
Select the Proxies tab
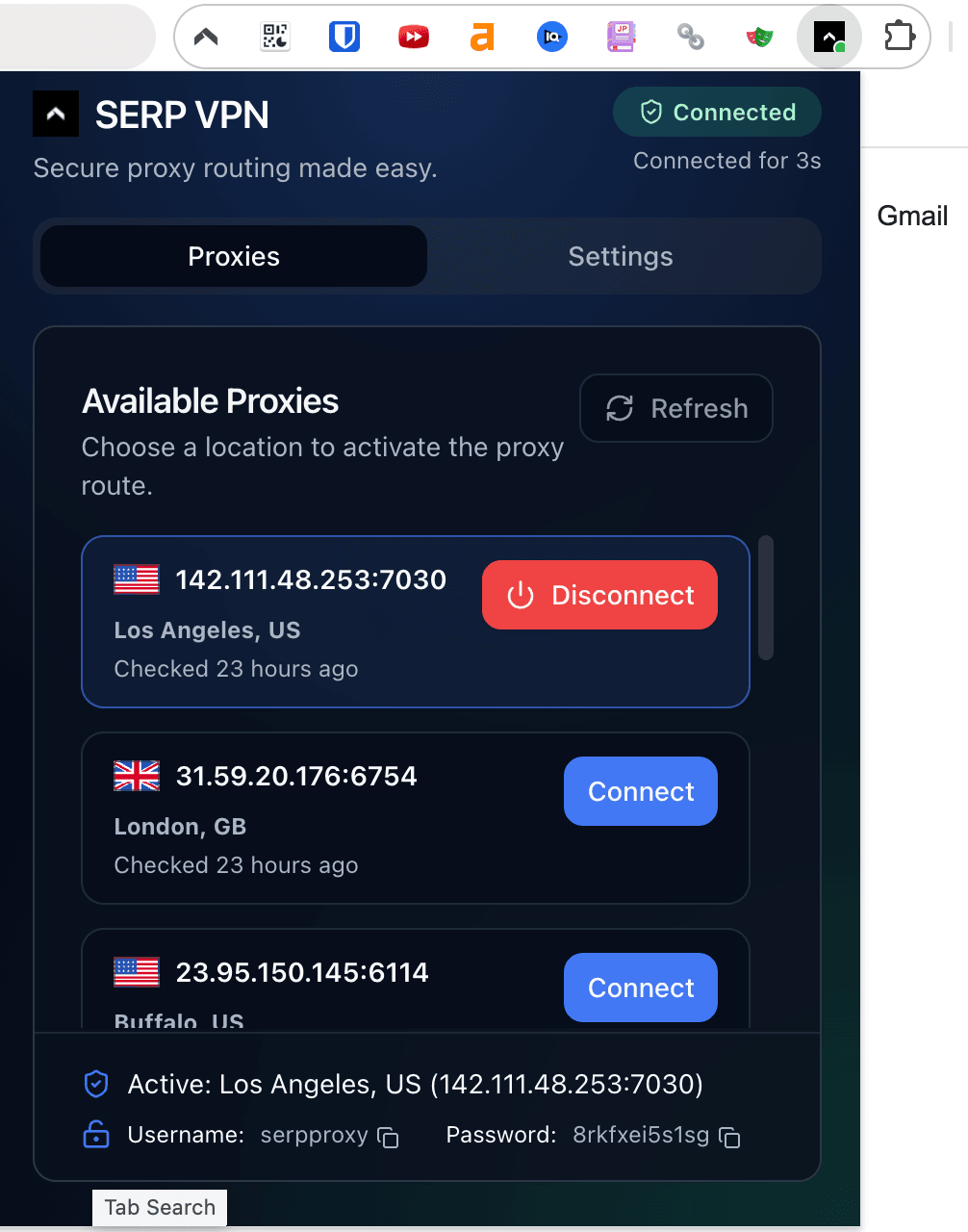click(232, 256)
